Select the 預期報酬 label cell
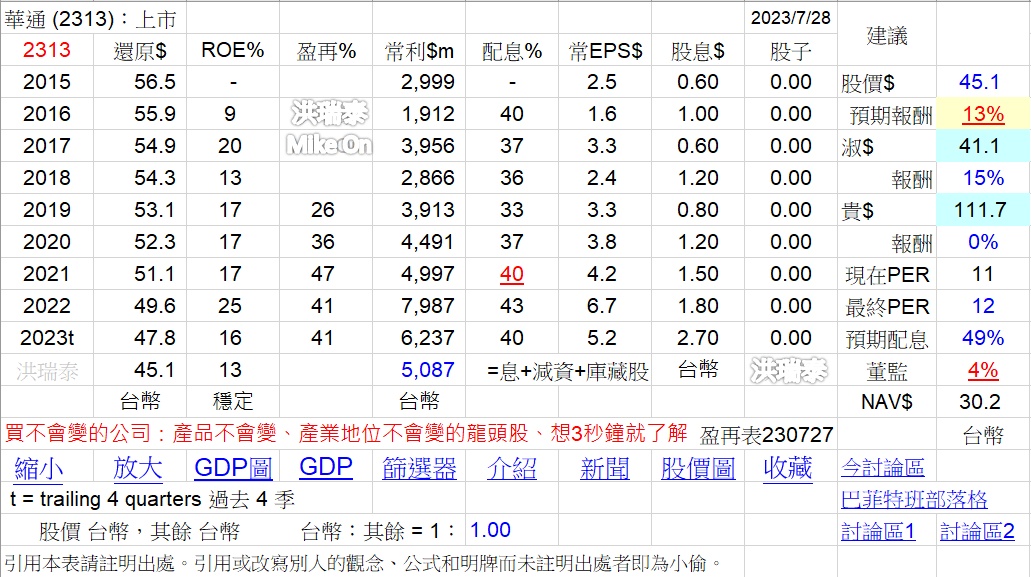This screenshot has width=1031, height=577. pos(890,116)
